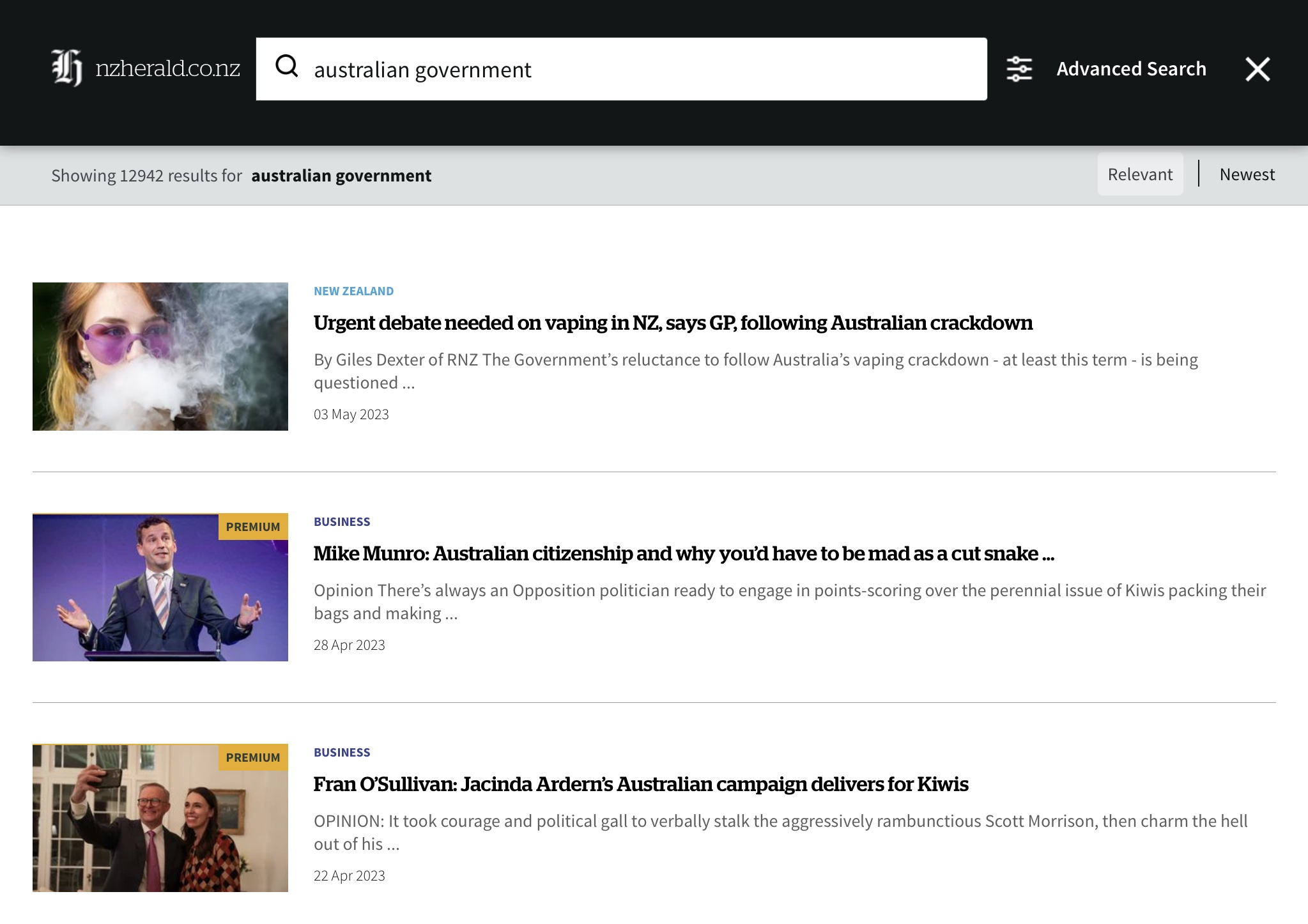Open the podium speaker article thumbnail
Image resolution: width=1308 pixels, height=924 pixels.
pos(160,587)
